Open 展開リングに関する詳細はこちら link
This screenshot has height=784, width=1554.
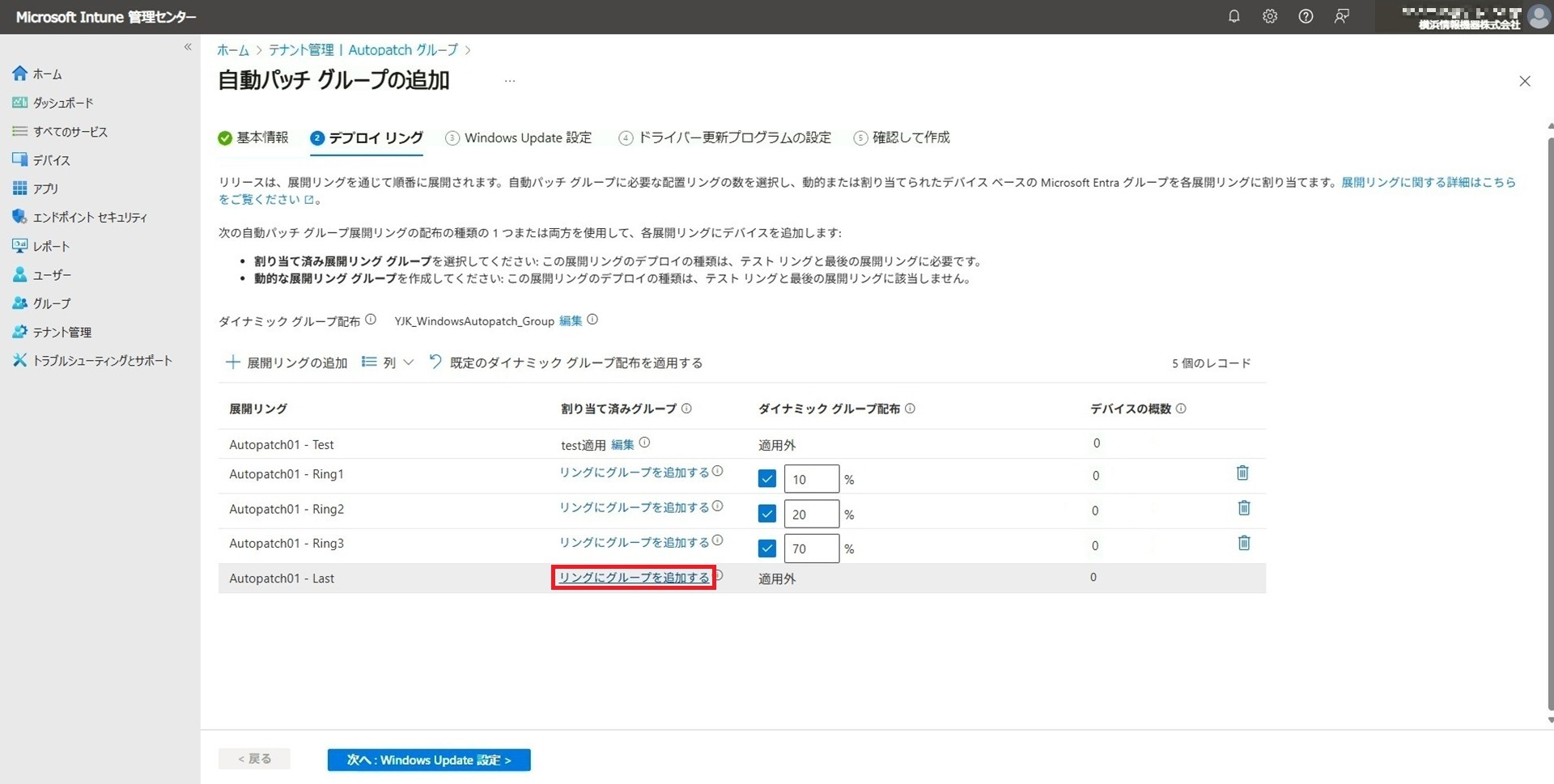click(x=1429, y=183)
